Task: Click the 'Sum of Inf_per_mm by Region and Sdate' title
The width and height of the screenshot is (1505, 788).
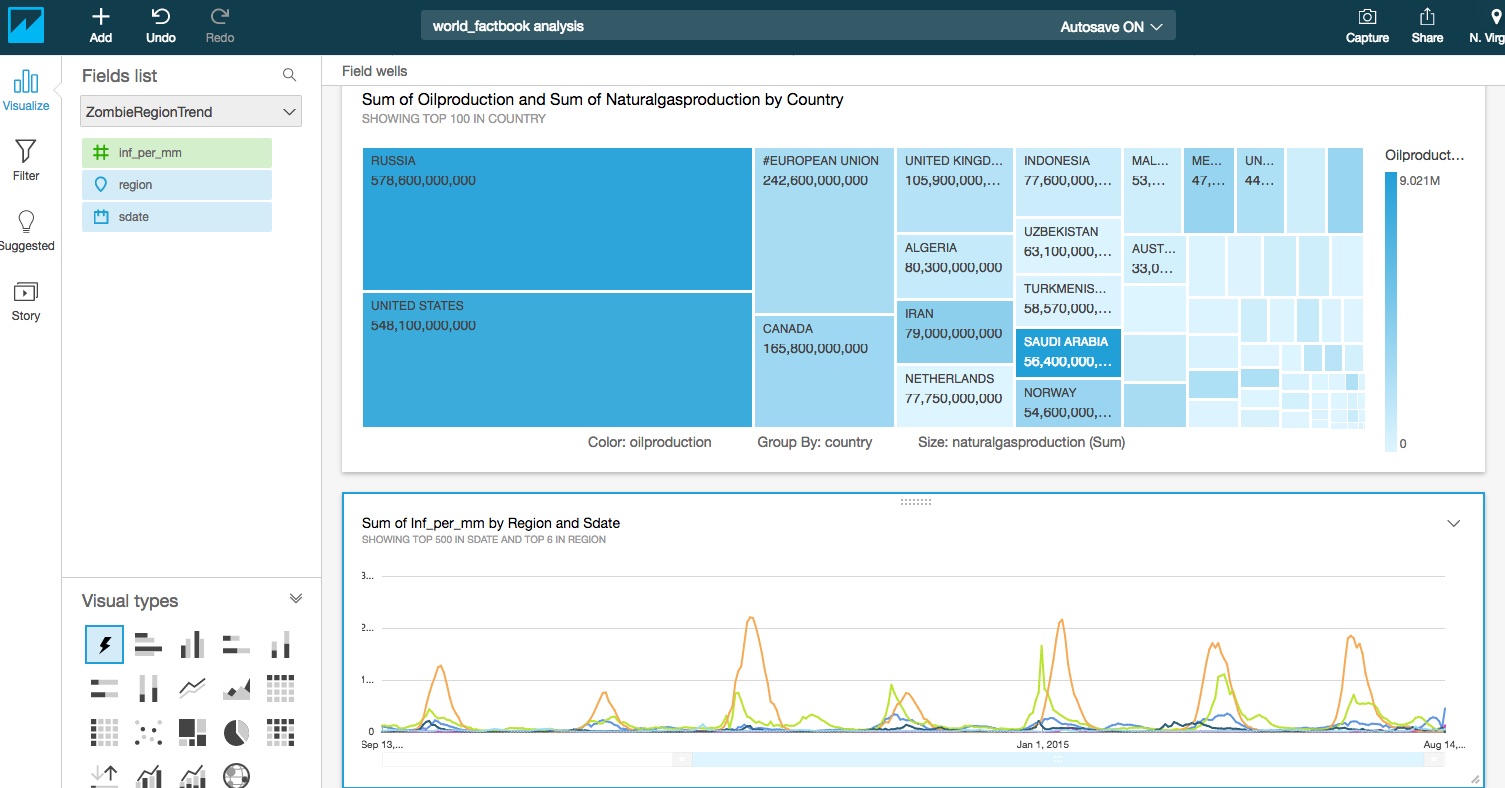Action: (x=491, y=523)
